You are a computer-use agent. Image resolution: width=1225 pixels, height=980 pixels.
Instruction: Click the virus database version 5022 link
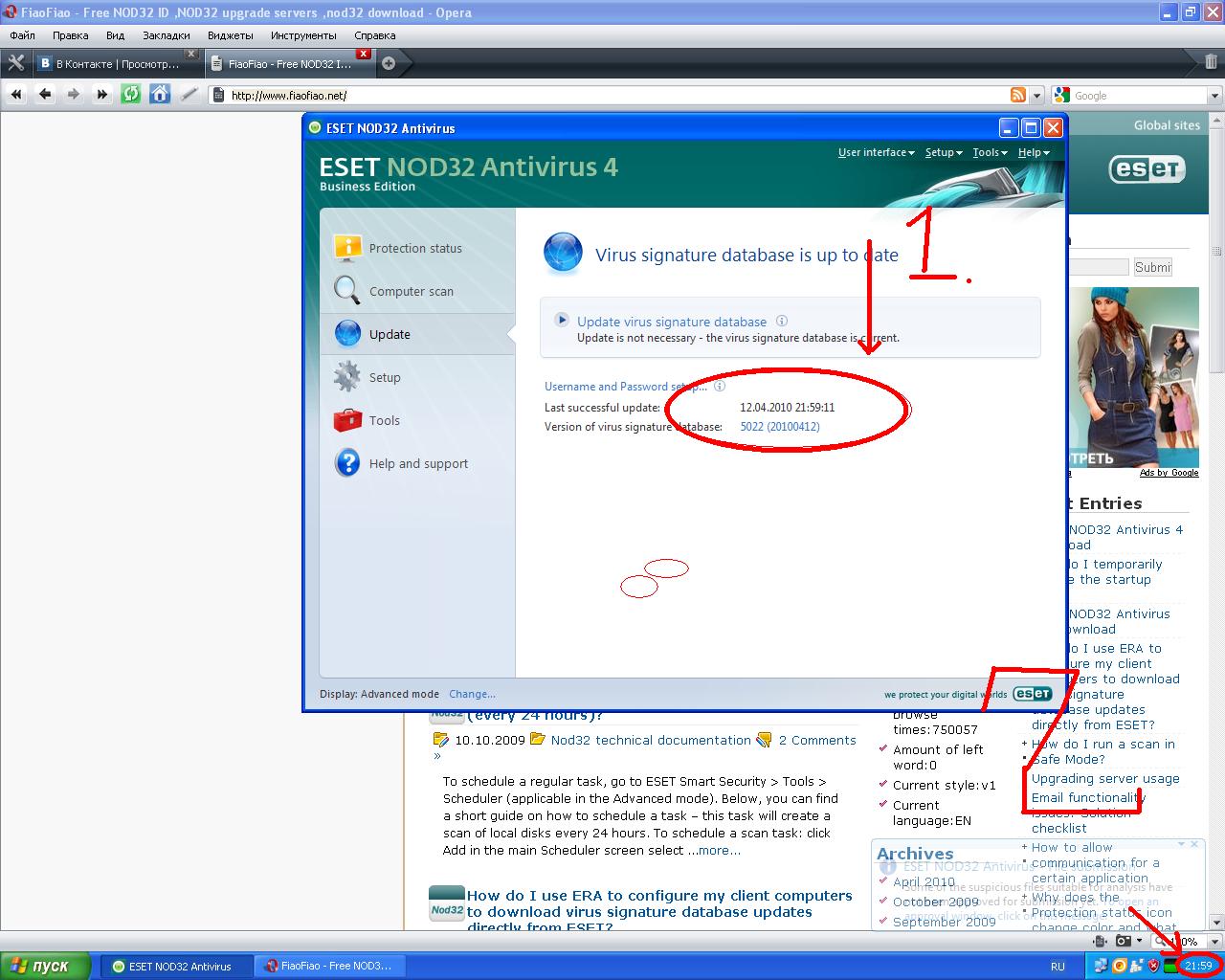pyautogui.click(x=780, y=427)
